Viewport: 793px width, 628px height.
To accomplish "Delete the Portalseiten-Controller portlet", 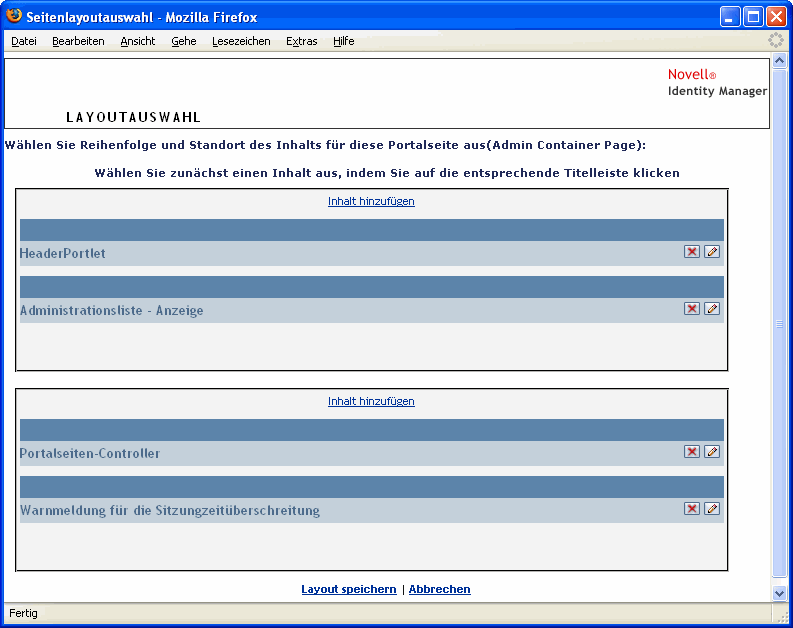I will coord(691,452).
